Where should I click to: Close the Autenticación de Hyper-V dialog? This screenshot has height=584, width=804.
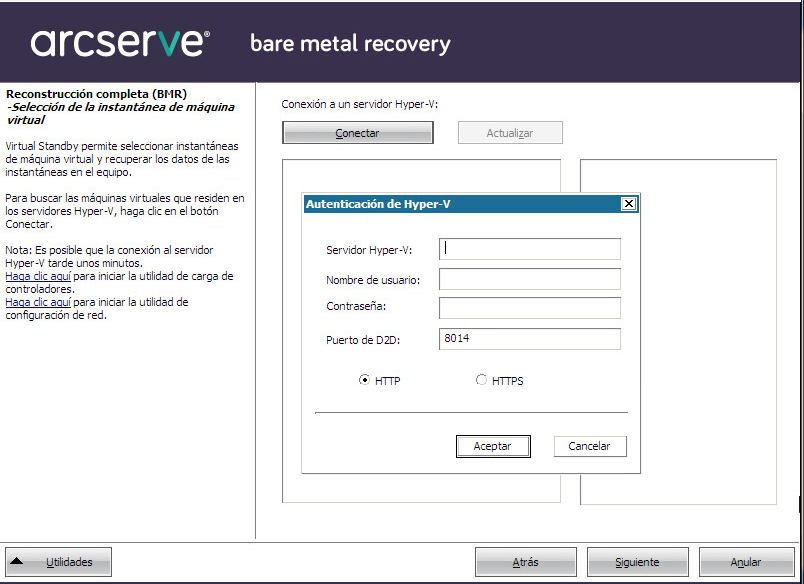[x=629, y=204]
